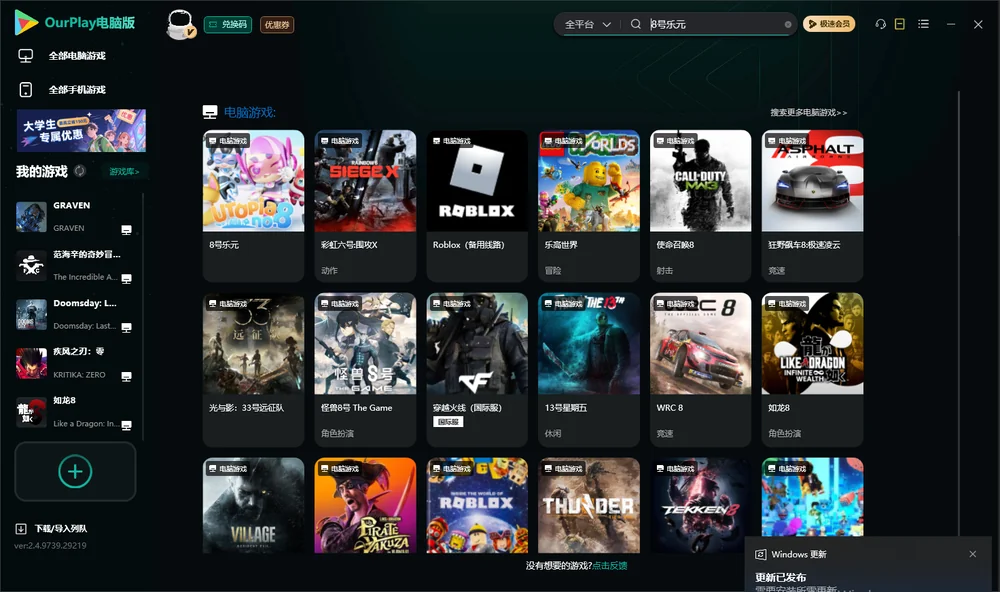Click the Windows 更新 notification title
The image size is (1000, 592).
798,554
